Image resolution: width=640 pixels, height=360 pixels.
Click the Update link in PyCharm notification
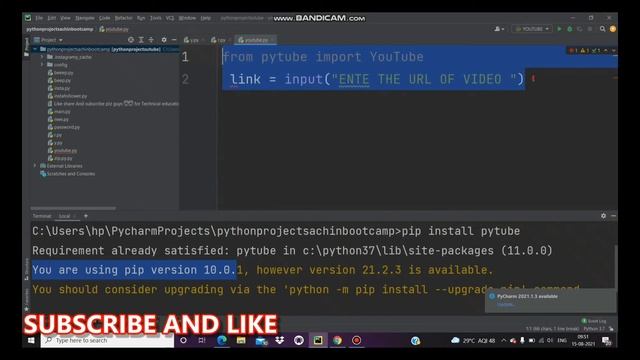[x=504, y=304]
